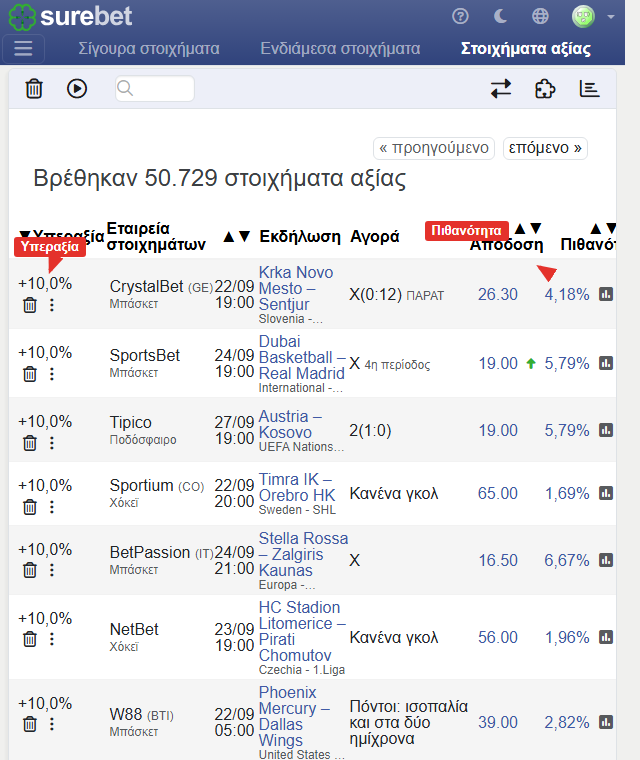The image size is (640, 760).
Task: Delete the BetPassion row trash icon
Action: click(x=30, y=570)
